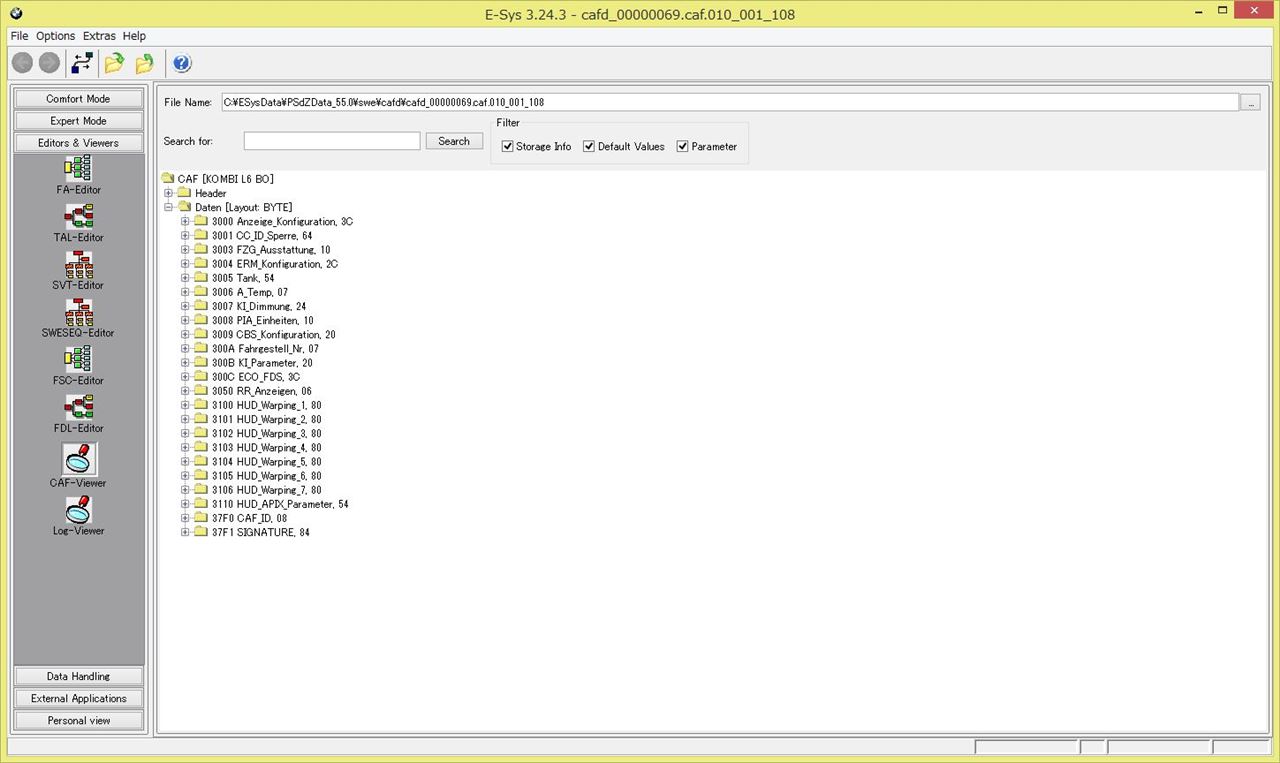Expand the Header tree node
Viewport: 1280px width, 763px height.
pyautogui.click(x=169, y=193)
